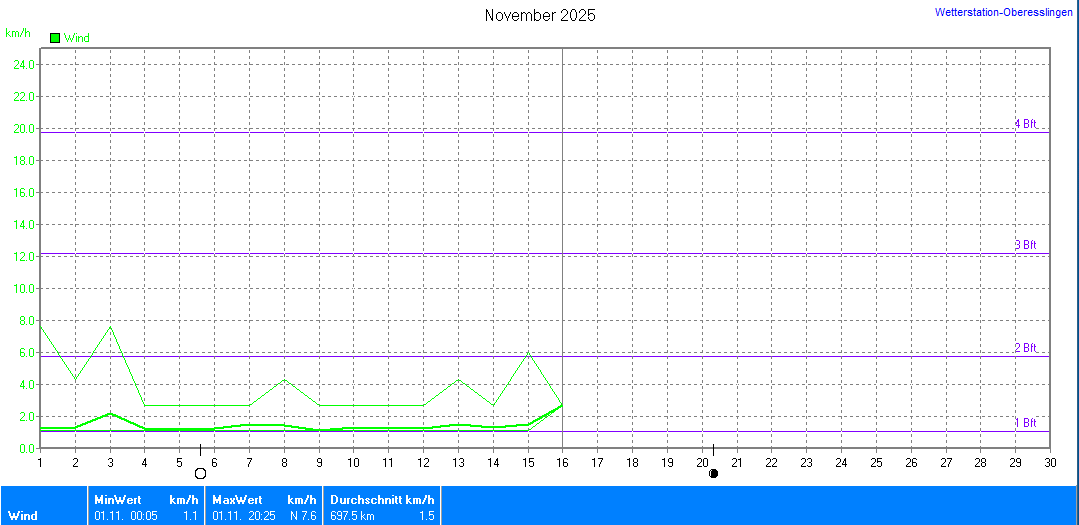The width and height of the screenshot is (1079, 525).
Task: Click the 'November 2025' chart title
Action: (540, 15)
